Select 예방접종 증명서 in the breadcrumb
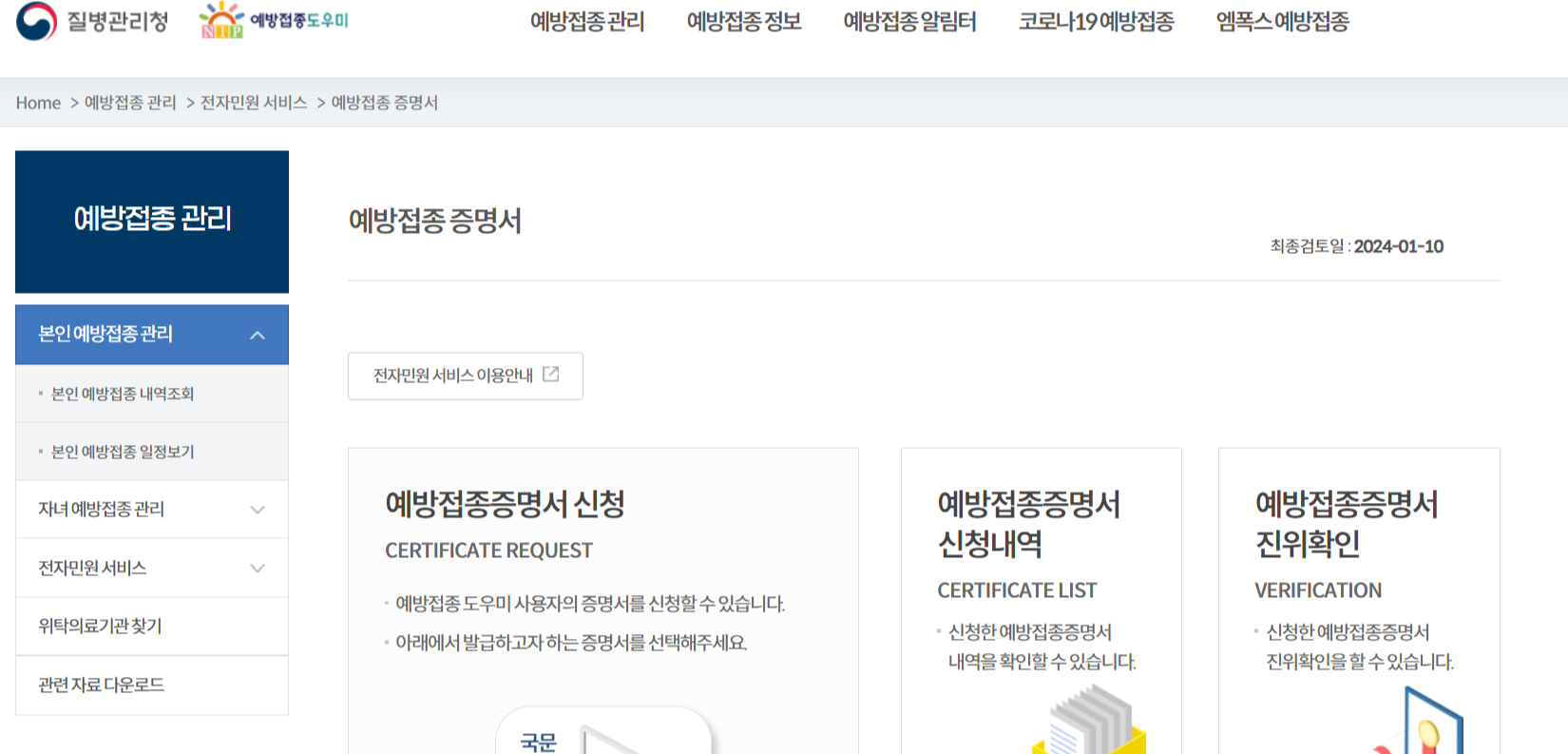This screenshot has width=1568, height=754. click(x=384, y=103)
